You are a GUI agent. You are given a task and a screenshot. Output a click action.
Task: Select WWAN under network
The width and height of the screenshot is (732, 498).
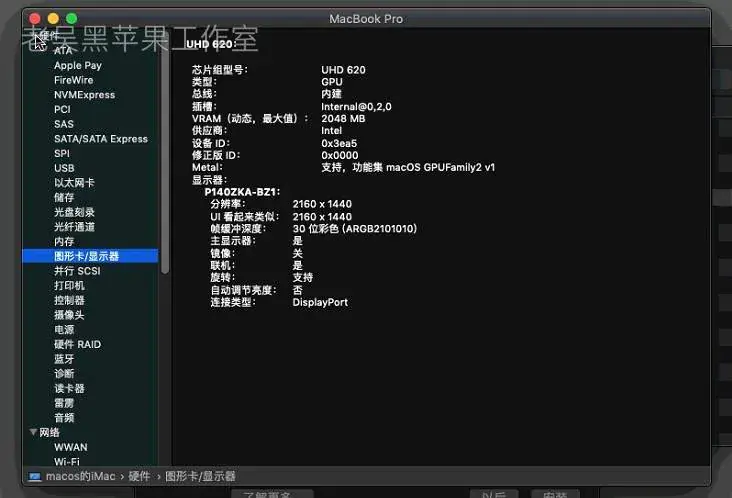click(x=70, y=447)
